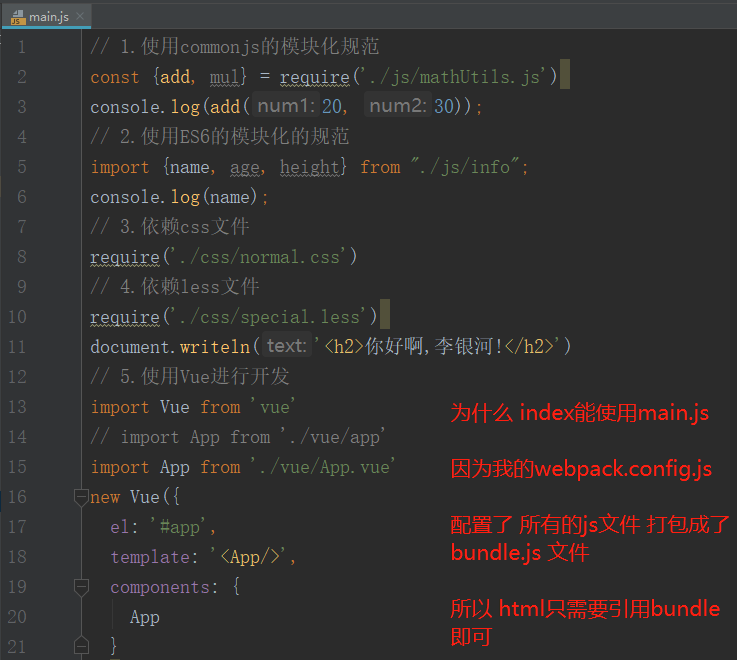737x660 pixels.
Task: Click the comment '3.依赖css文件'
Action: 170,227
